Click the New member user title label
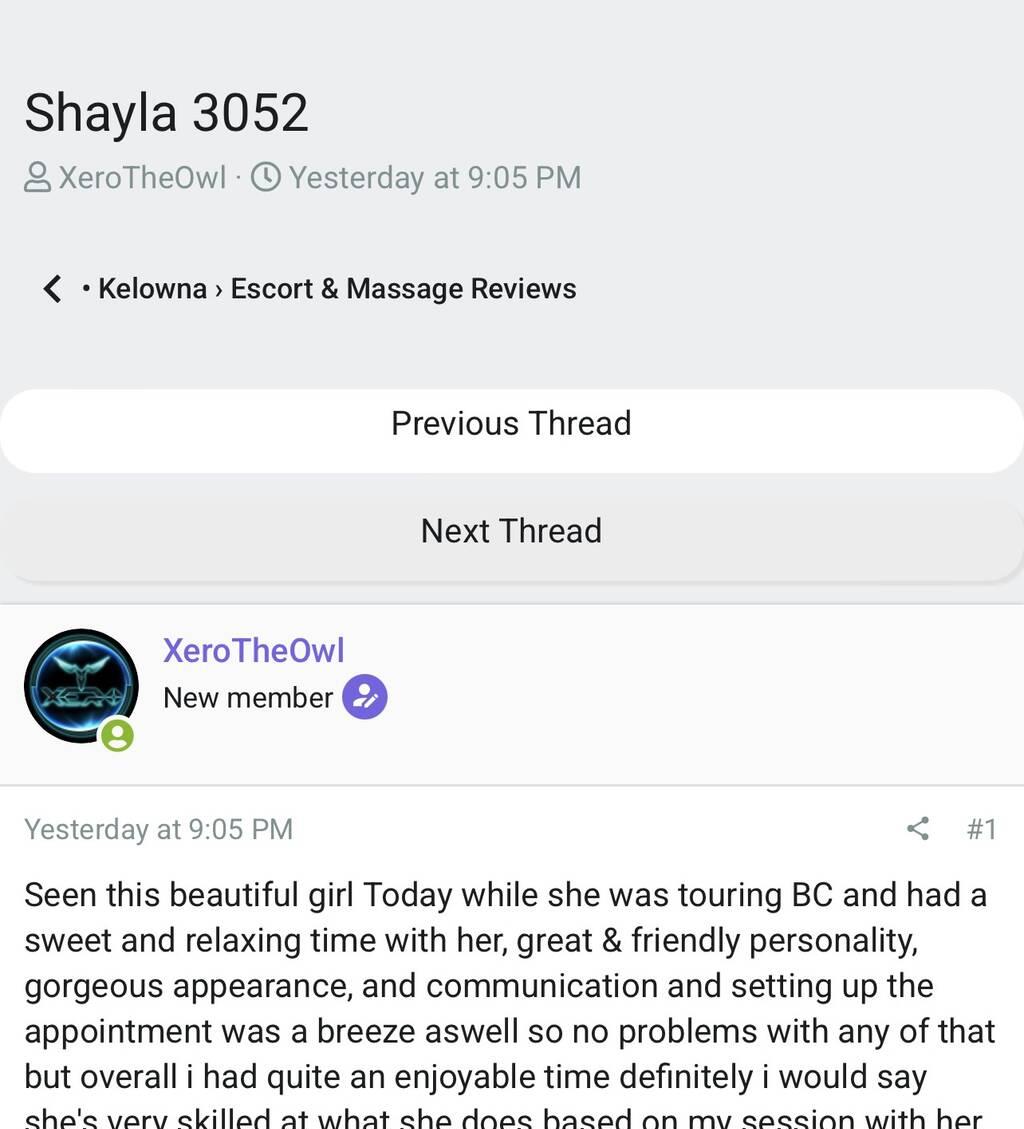This screenshot has height=1129, width=1024. coord(248,698)
